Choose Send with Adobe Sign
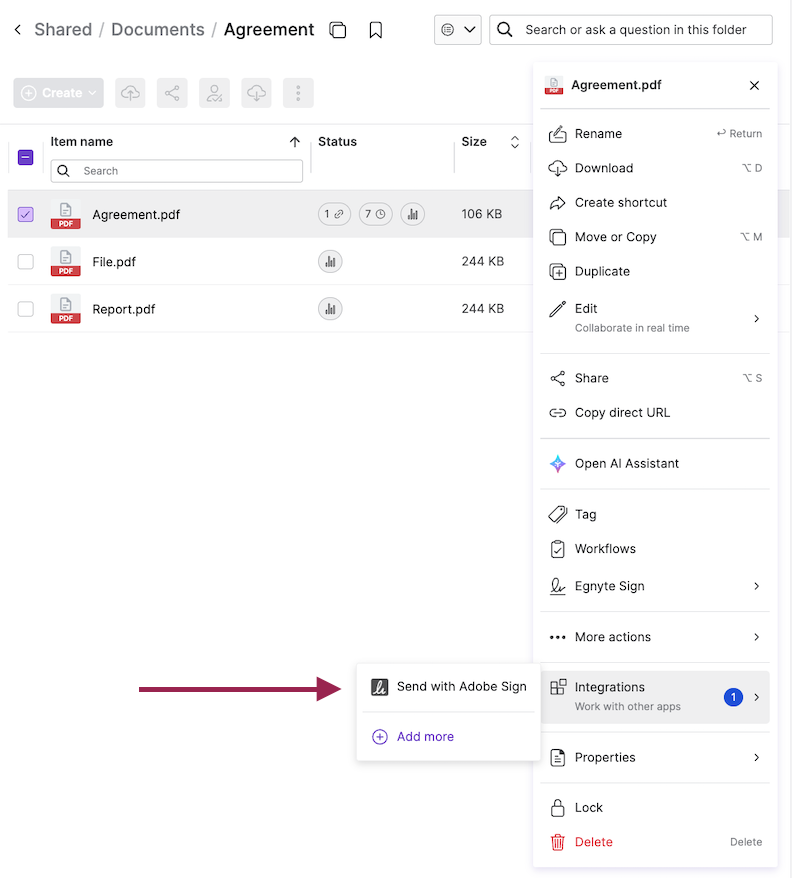Image resolution: width=792 pixels, height=878 pixels. click(449, 686)
